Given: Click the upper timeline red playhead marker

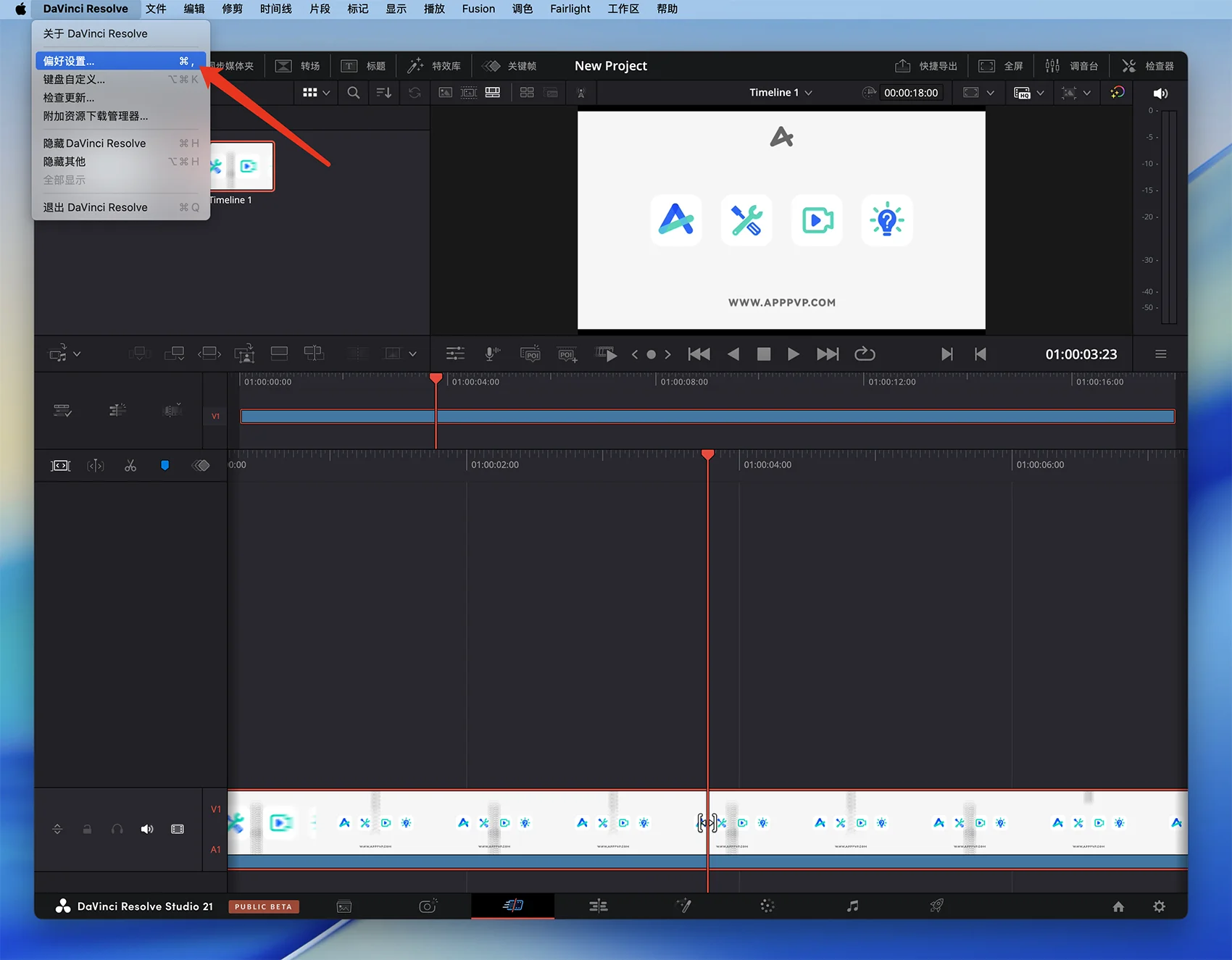Looking at the screenshot, I should pos(436,378).
